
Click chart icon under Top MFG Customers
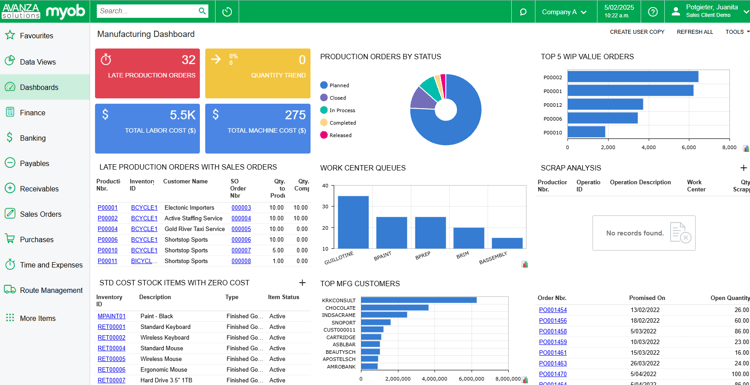tap(525, 380)
